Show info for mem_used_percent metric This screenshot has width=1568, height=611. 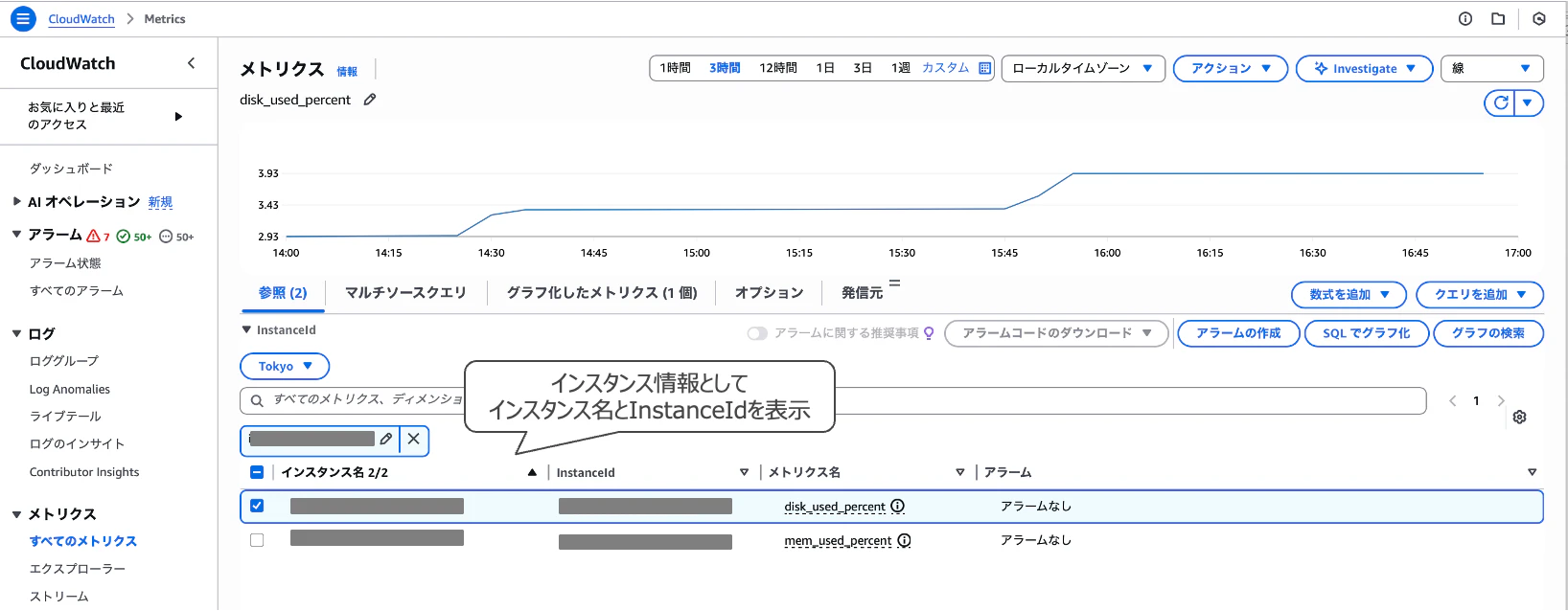coord(904,540)
